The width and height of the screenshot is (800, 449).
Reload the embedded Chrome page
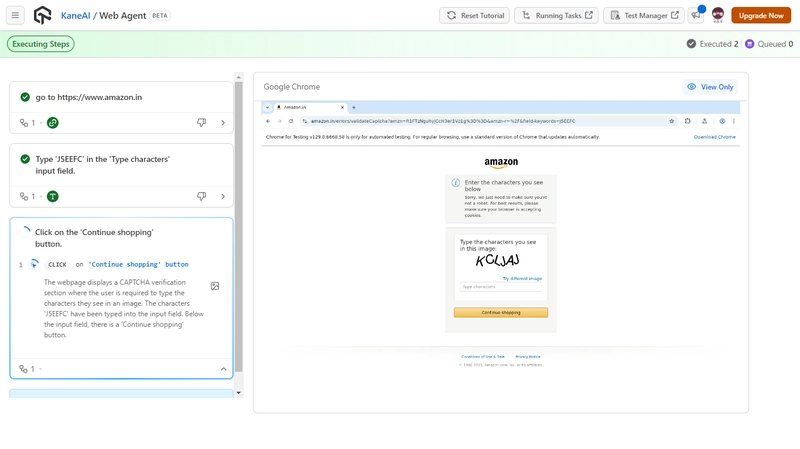pos(291,121)
